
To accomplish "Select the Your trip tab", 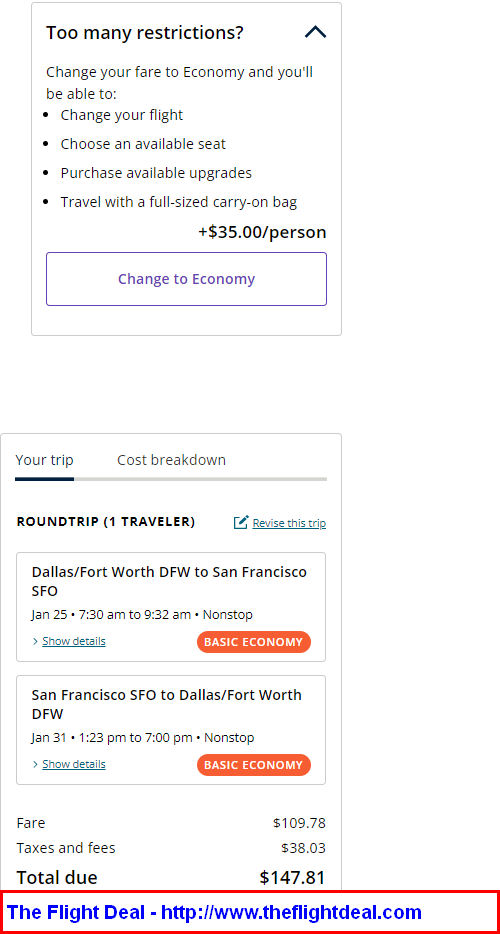I will 45,460.
